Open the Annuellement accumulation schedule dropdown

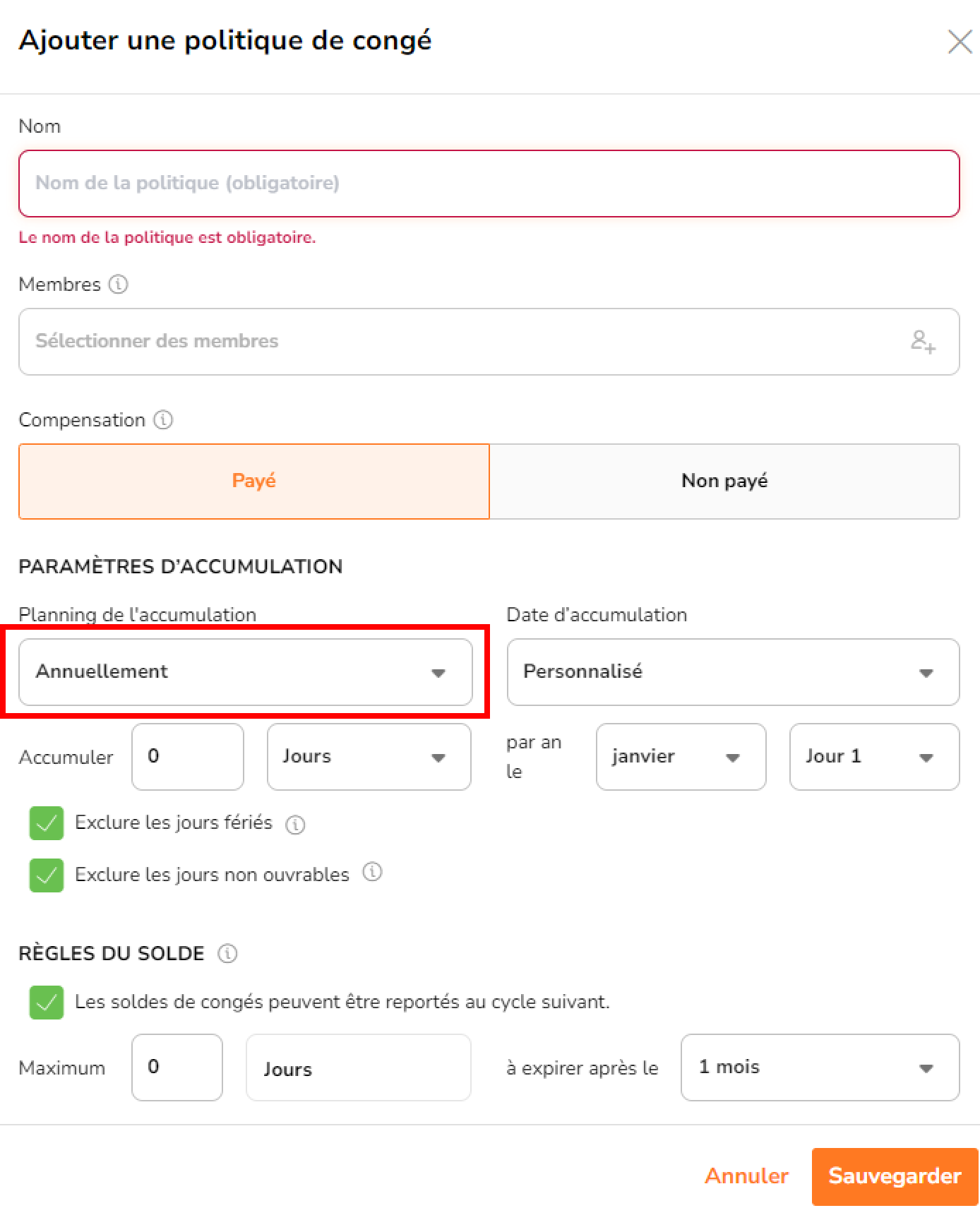click(x=246, y=672)
